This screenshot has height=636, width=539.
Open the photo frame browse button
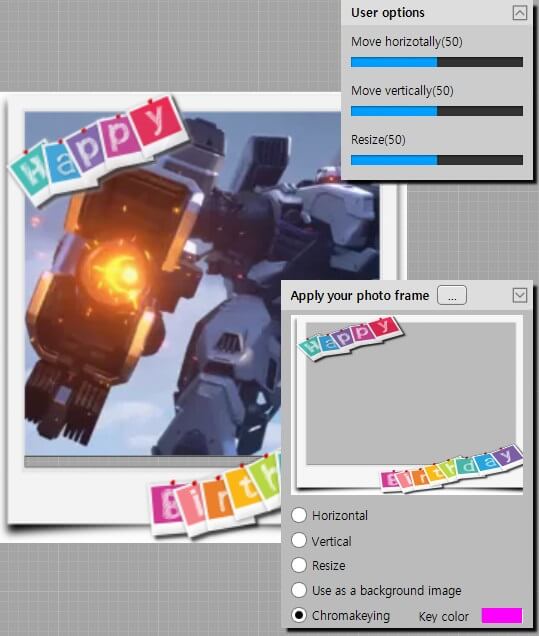[x=452, y=295]
